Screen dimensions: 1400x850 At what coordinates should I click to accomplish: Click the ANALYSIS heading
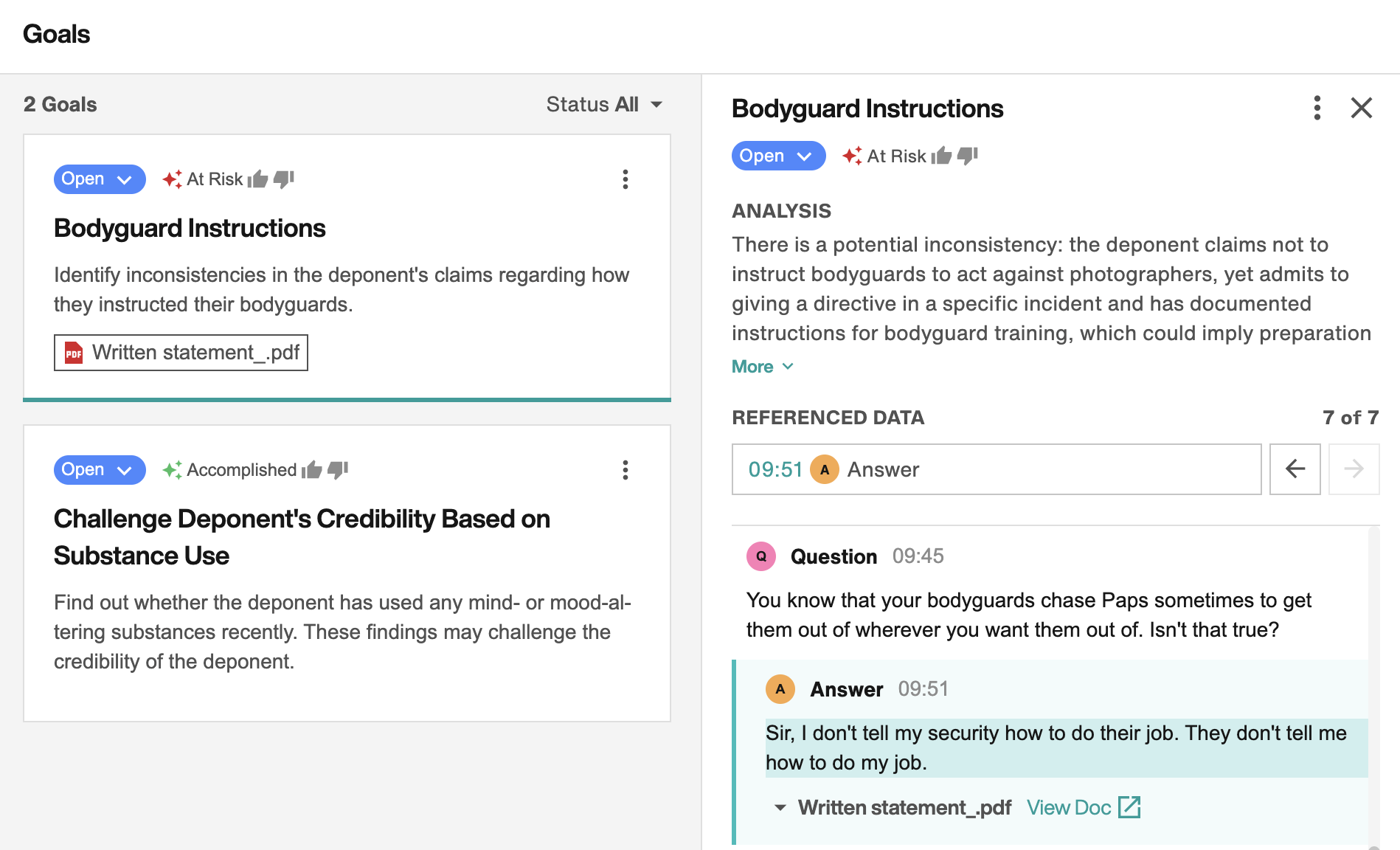[781, 211]
